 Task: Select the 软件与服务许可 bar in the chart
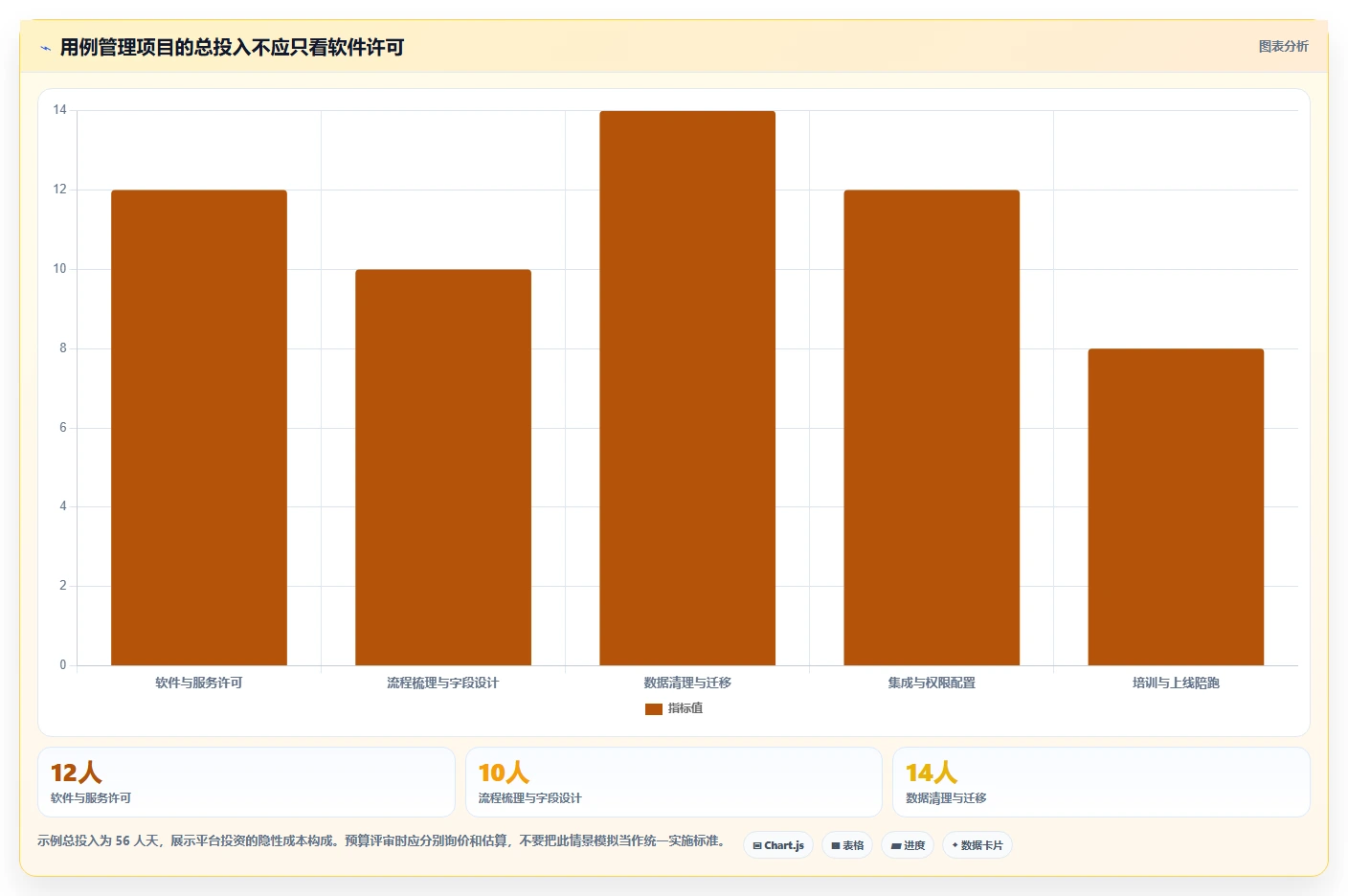[199, 427]
